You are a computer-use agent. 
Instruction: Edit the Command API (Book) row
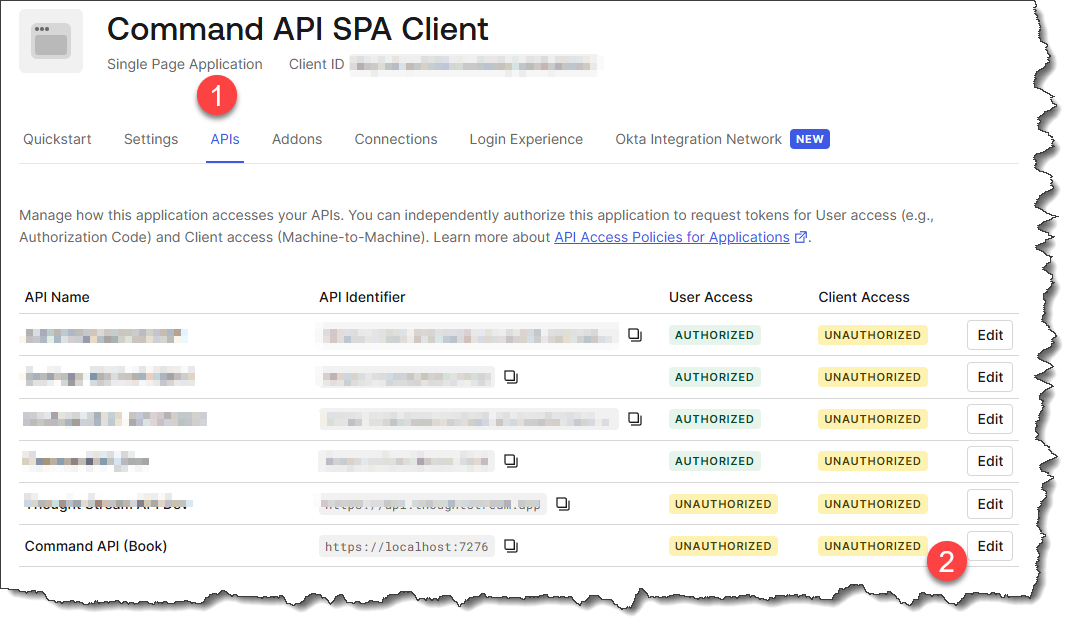(x=990, y=546)
